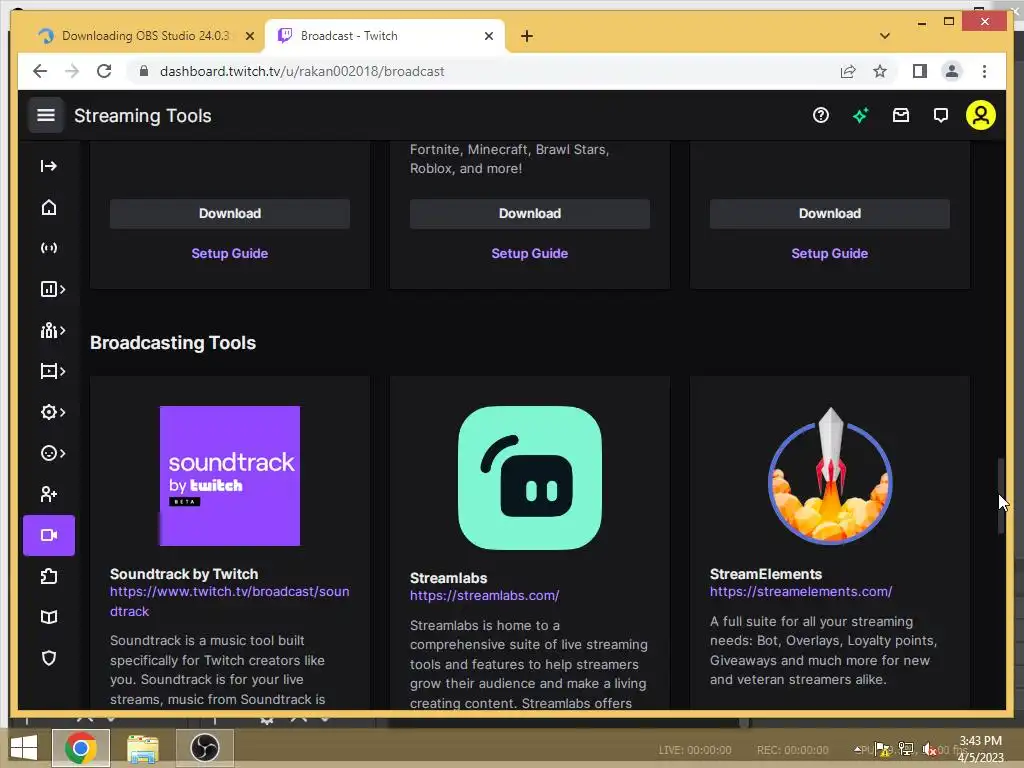Open the Safety Center shield icon
The height and width of the screenshot is (768, 1024).
48,658
